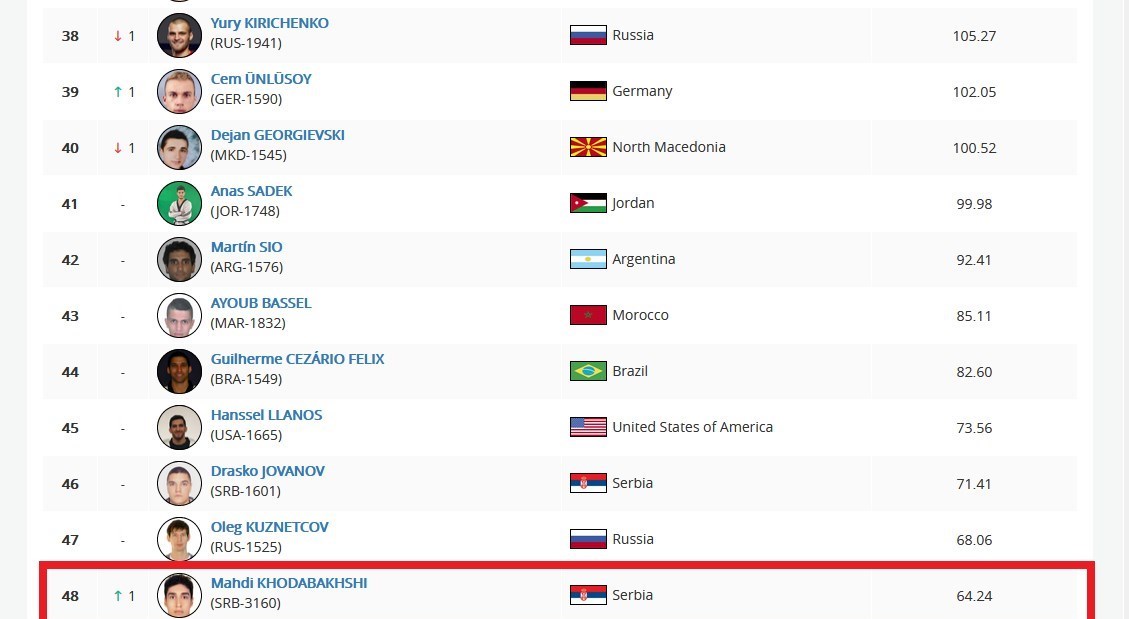The width and height of the screenshot is (1129, 619).
Task: Click AYOUB BASSEL's name link
Action: [x=261, y=303]
